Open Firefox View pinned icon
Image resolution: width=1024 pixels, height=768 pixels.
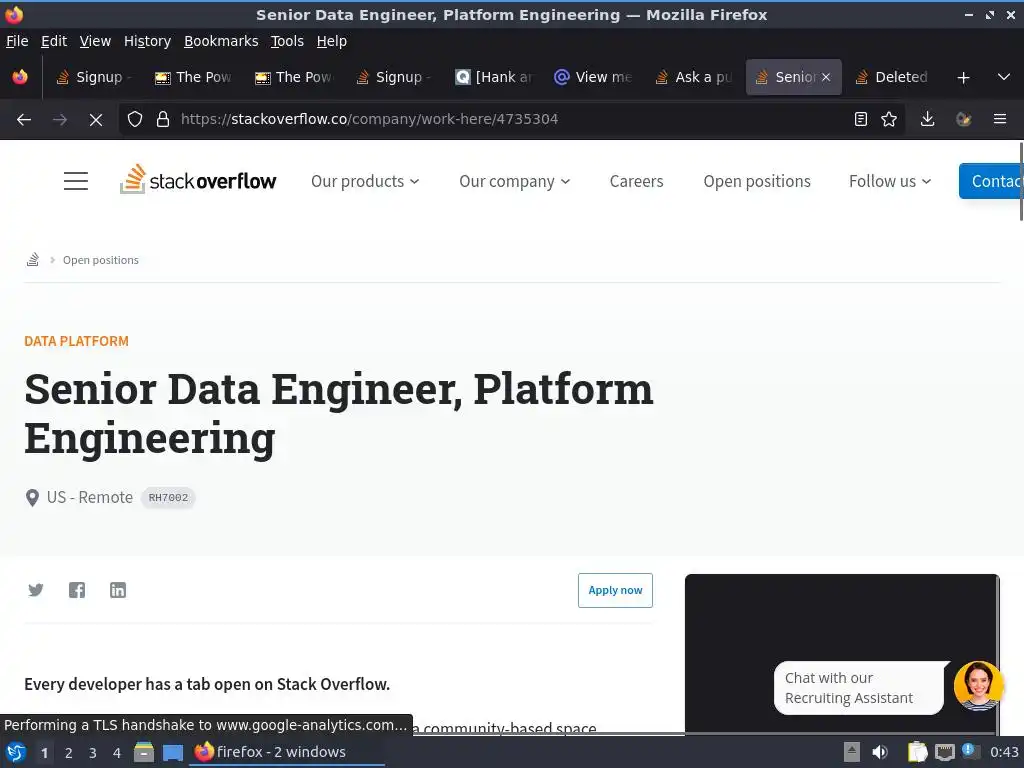click(20, 77)
